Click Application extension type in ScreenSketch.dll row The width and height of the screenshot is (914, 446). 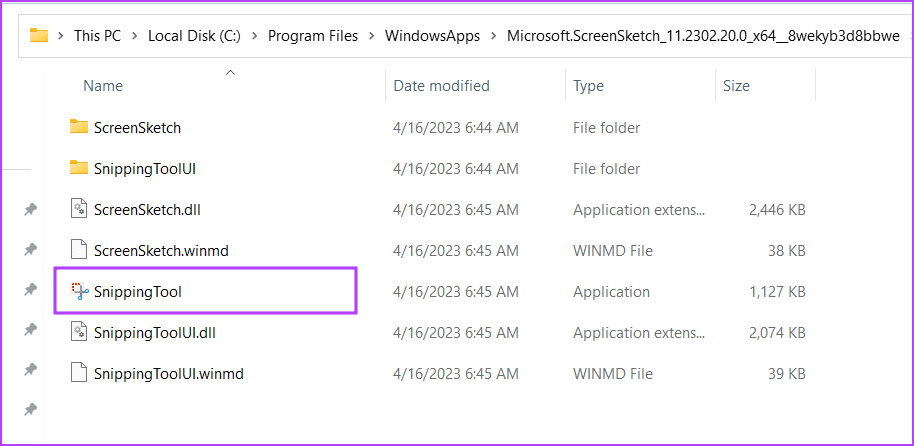(x=639, y=210)
